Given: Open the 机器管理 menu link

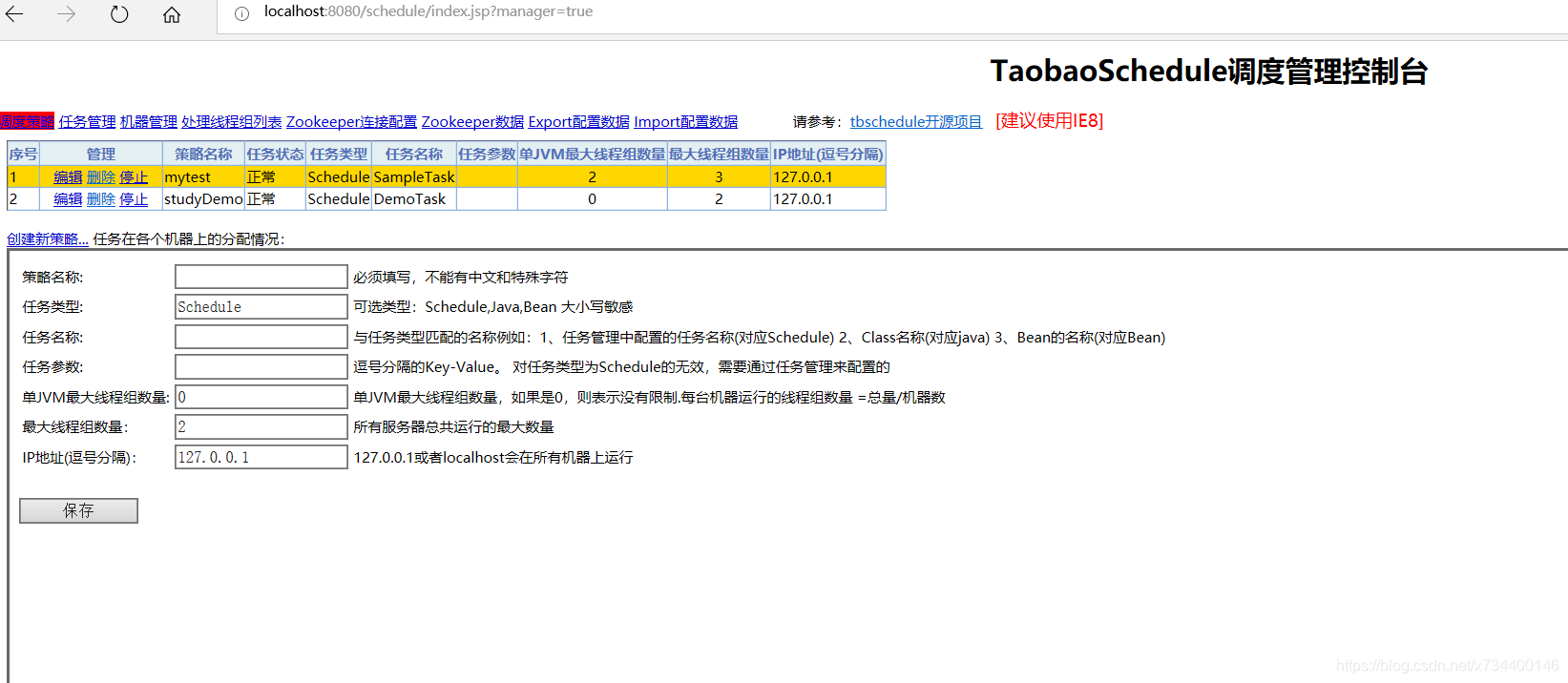Looking at the screenshot, I should [149, 121].
